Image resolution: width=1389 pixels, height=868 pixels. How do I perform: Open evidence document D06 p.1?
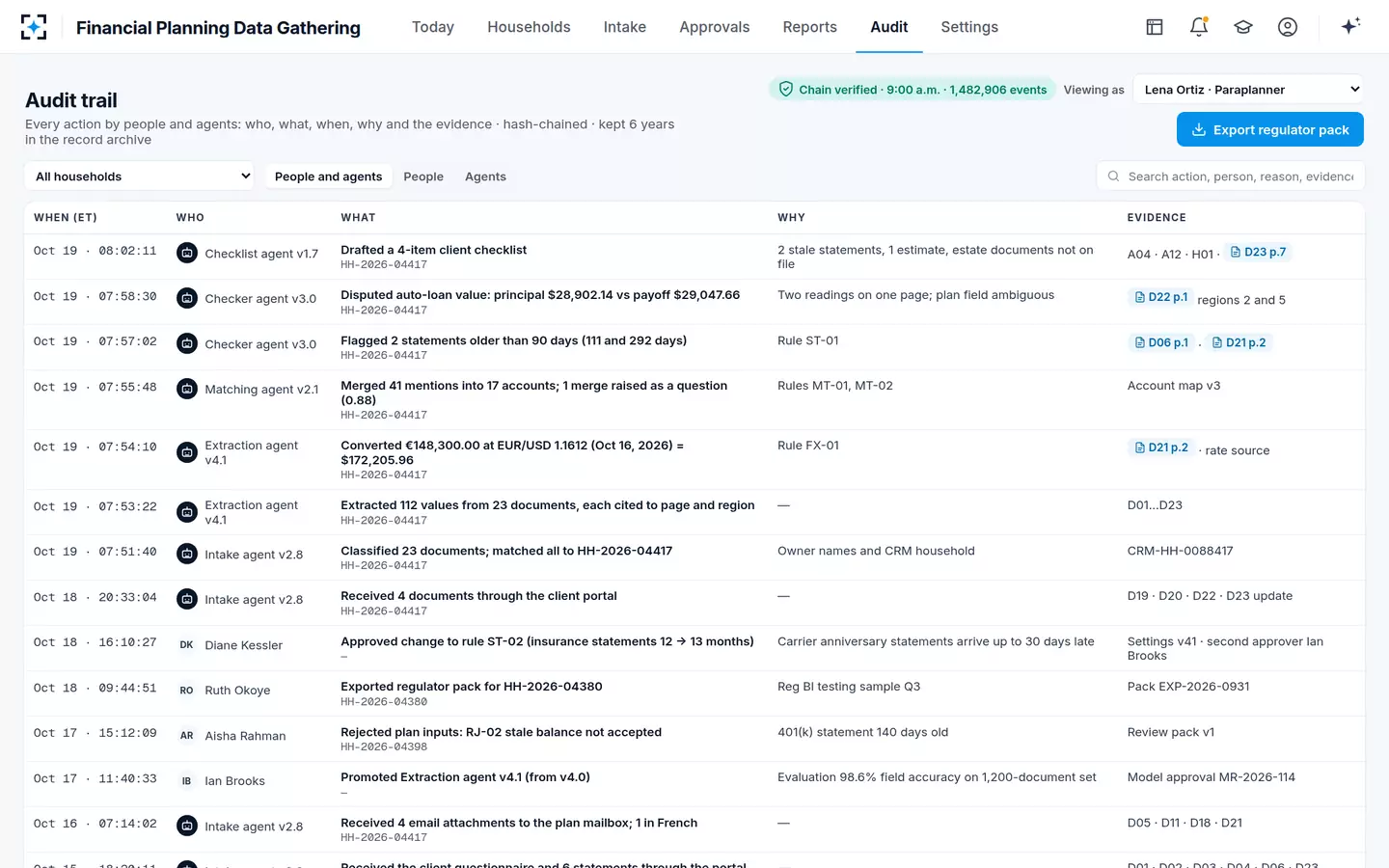(1160, 342)
